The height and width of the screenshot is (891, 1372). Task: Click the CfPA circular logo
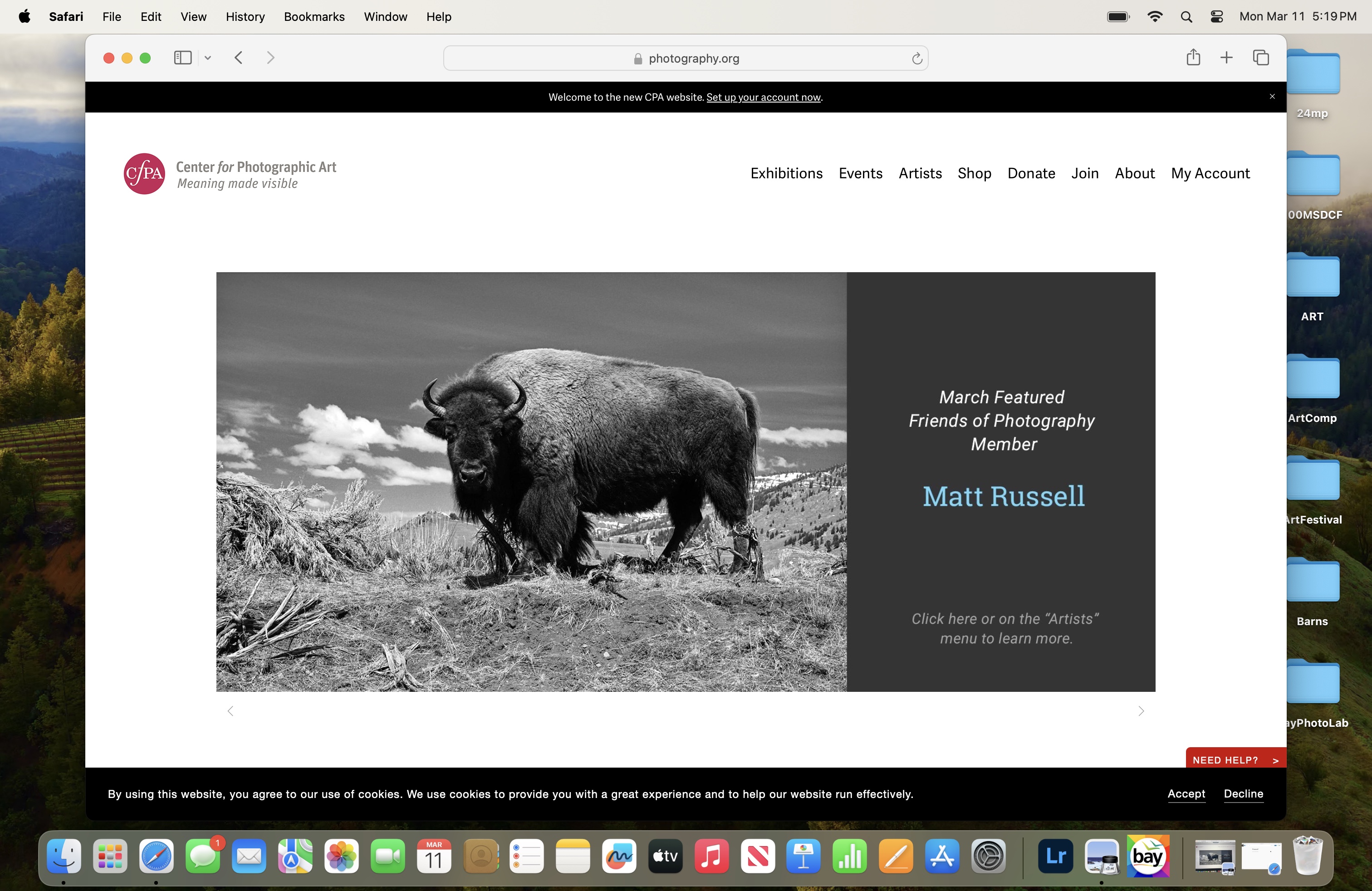144,173
